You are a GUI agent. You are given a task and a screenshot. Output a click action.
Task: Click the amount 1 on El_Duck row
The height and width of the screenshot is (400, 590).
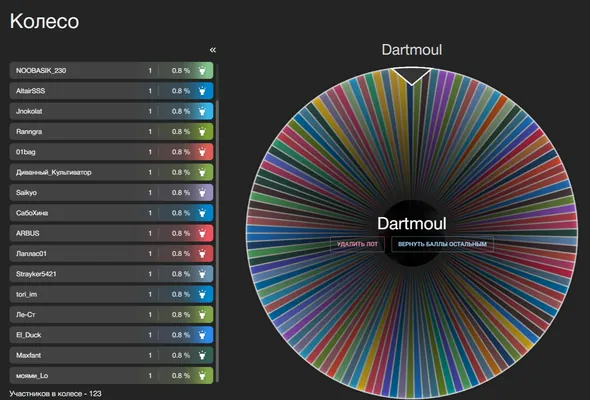[150, 335]
